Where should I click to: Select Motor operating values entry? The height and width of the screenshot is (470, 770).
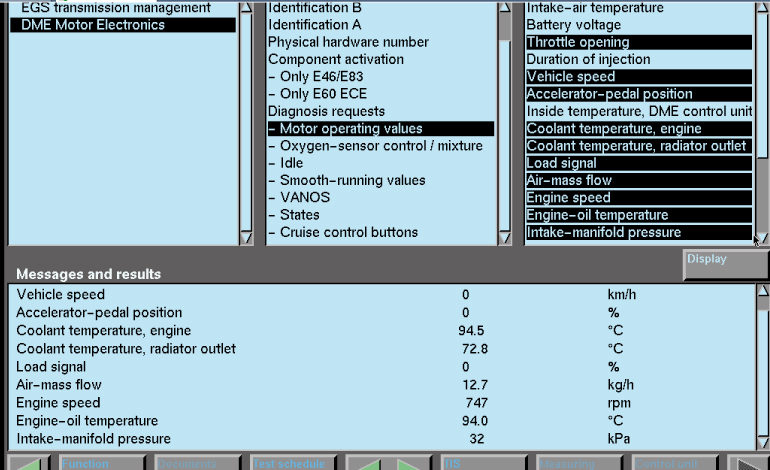coord(381,129)
